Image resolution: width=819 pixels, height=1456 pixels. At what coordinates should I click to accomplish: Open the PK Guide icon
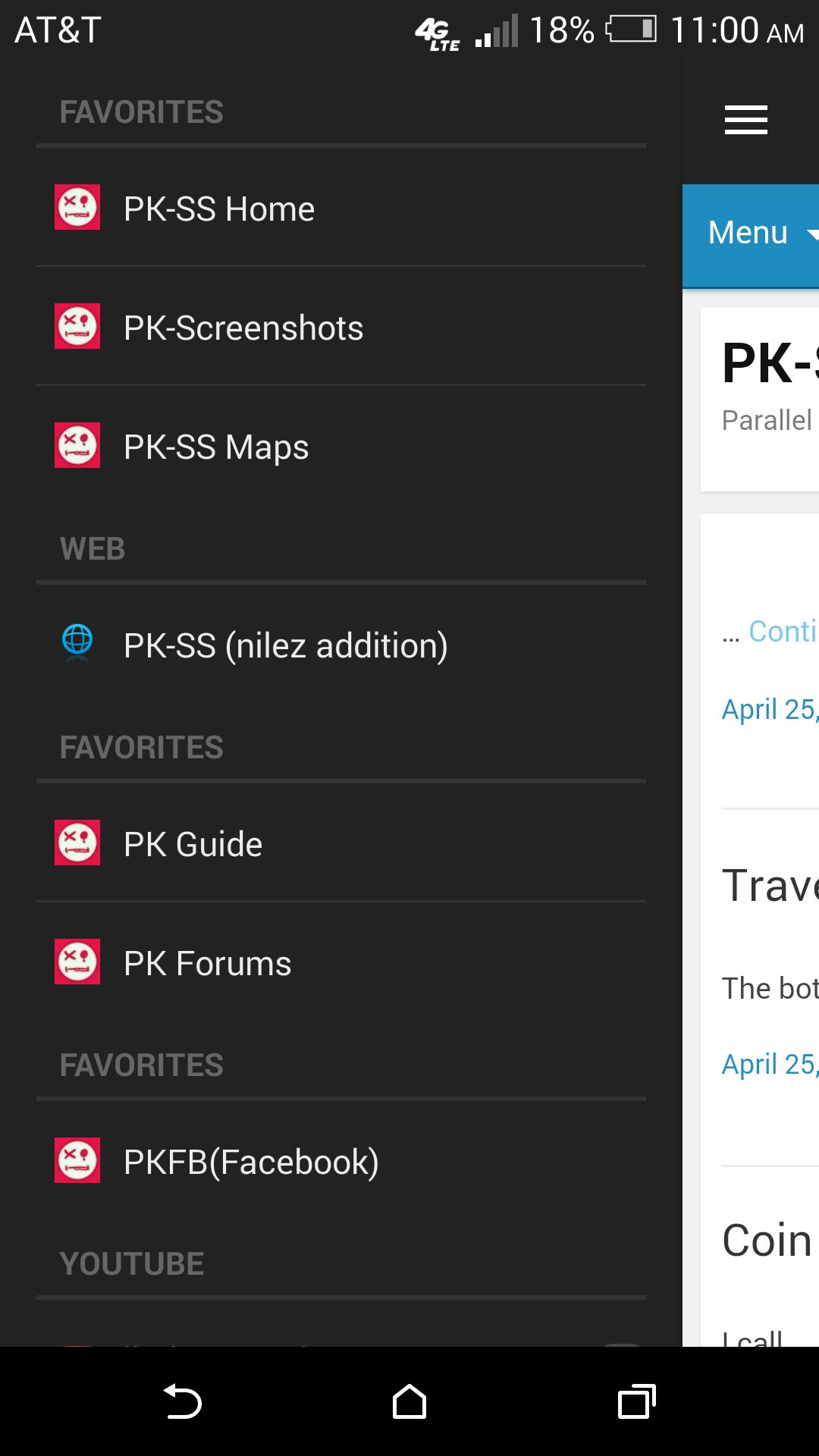[77, 843]
